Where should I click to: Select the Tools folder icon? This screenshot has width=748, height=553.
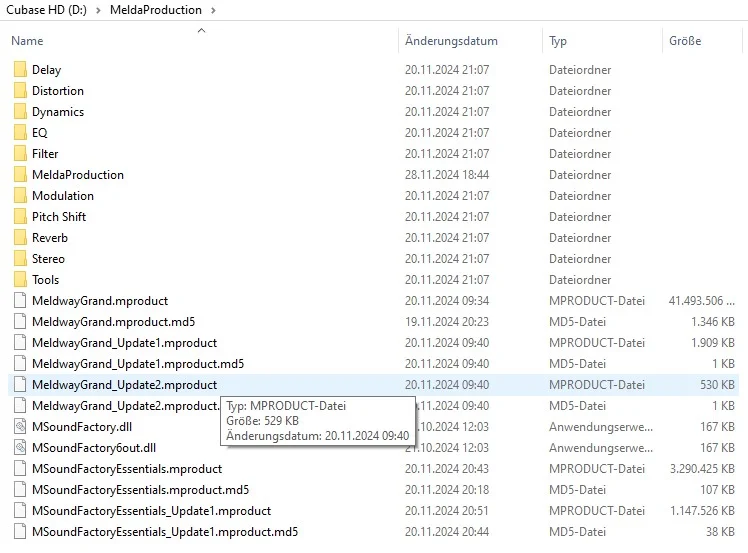[x=20, y=280]
